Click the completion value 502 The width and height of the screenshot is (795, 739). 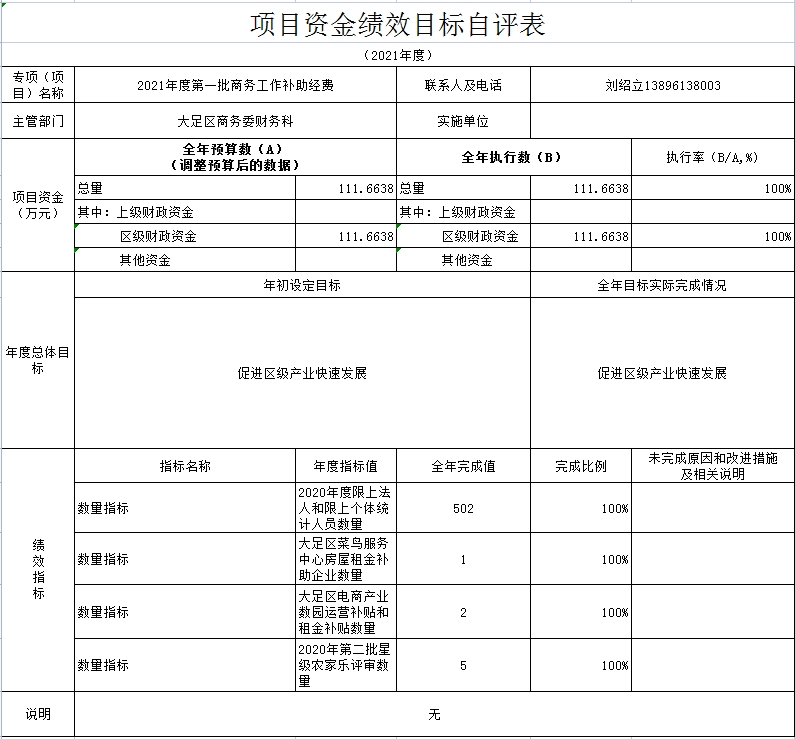(x=463, y=507)
